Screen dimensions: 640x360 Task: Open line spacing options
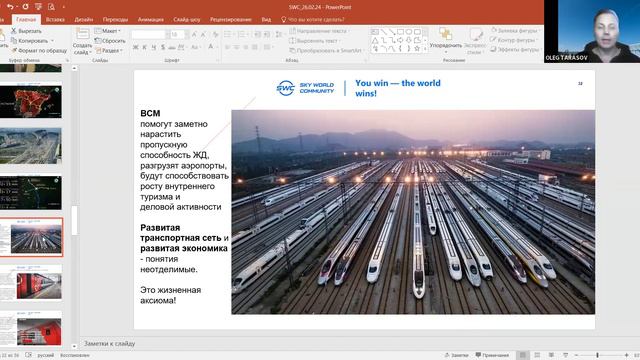(x=279, y=35)
